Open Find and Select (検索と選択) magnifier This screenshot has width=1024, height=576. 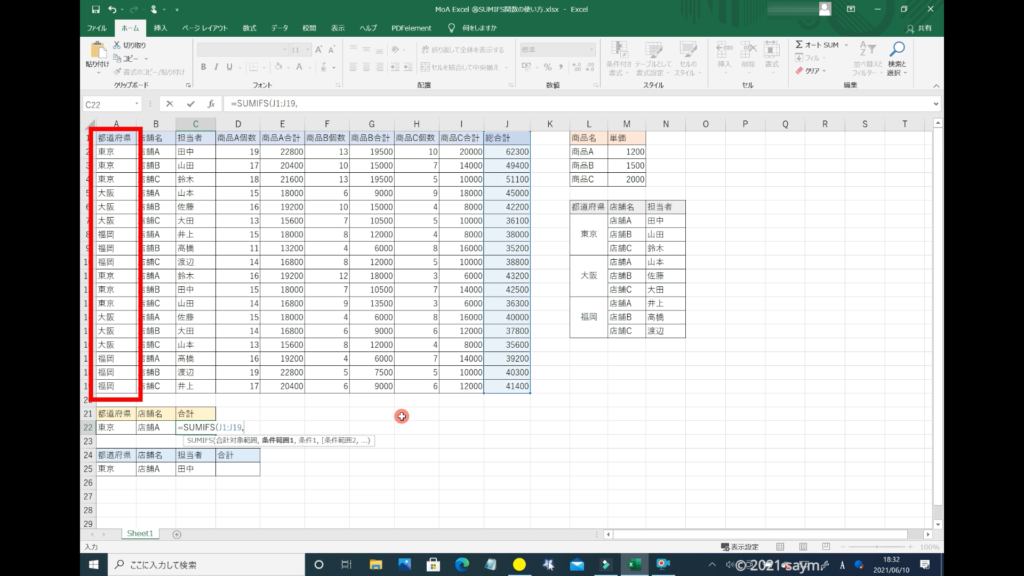(x=897, y=50)
